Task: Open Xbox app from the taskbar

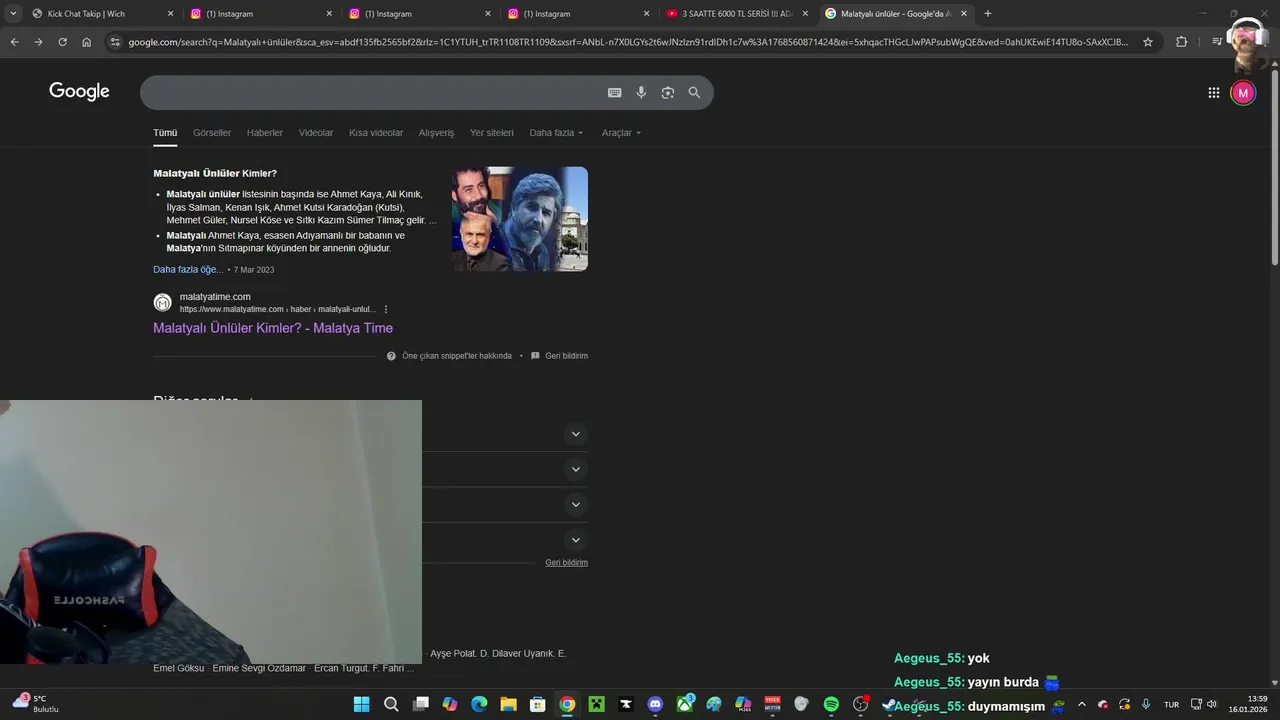Action: [x=685, y=704]
